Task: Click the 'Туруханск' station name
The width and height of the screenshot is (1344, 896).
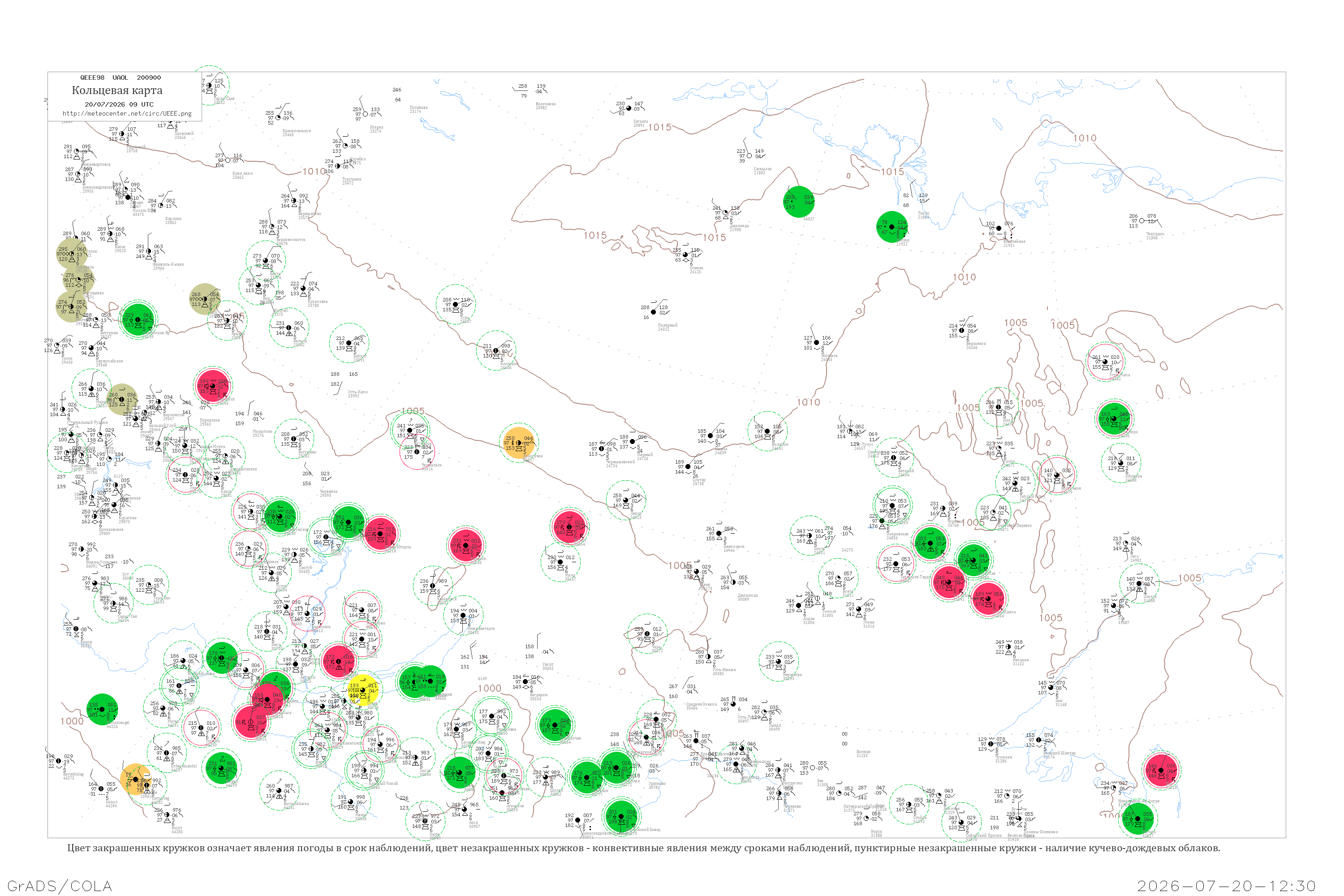Action: pos(352,180)
